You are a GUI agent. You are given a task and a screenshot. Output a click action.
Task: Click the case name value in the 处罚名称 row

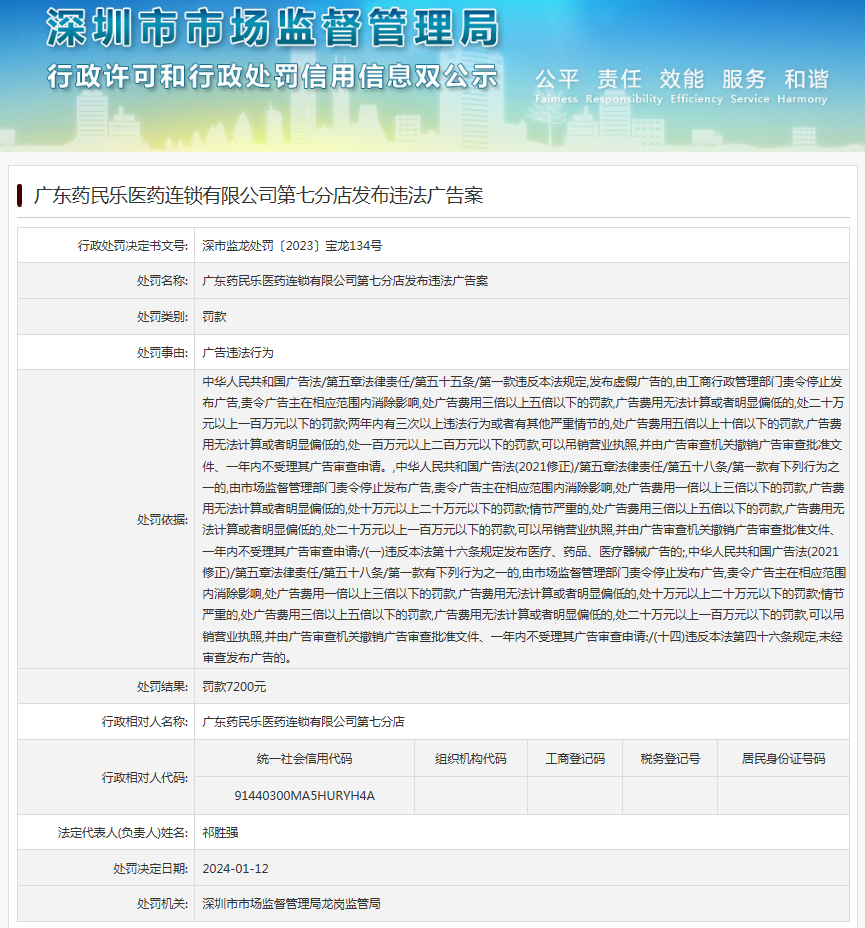coord(346,281)
